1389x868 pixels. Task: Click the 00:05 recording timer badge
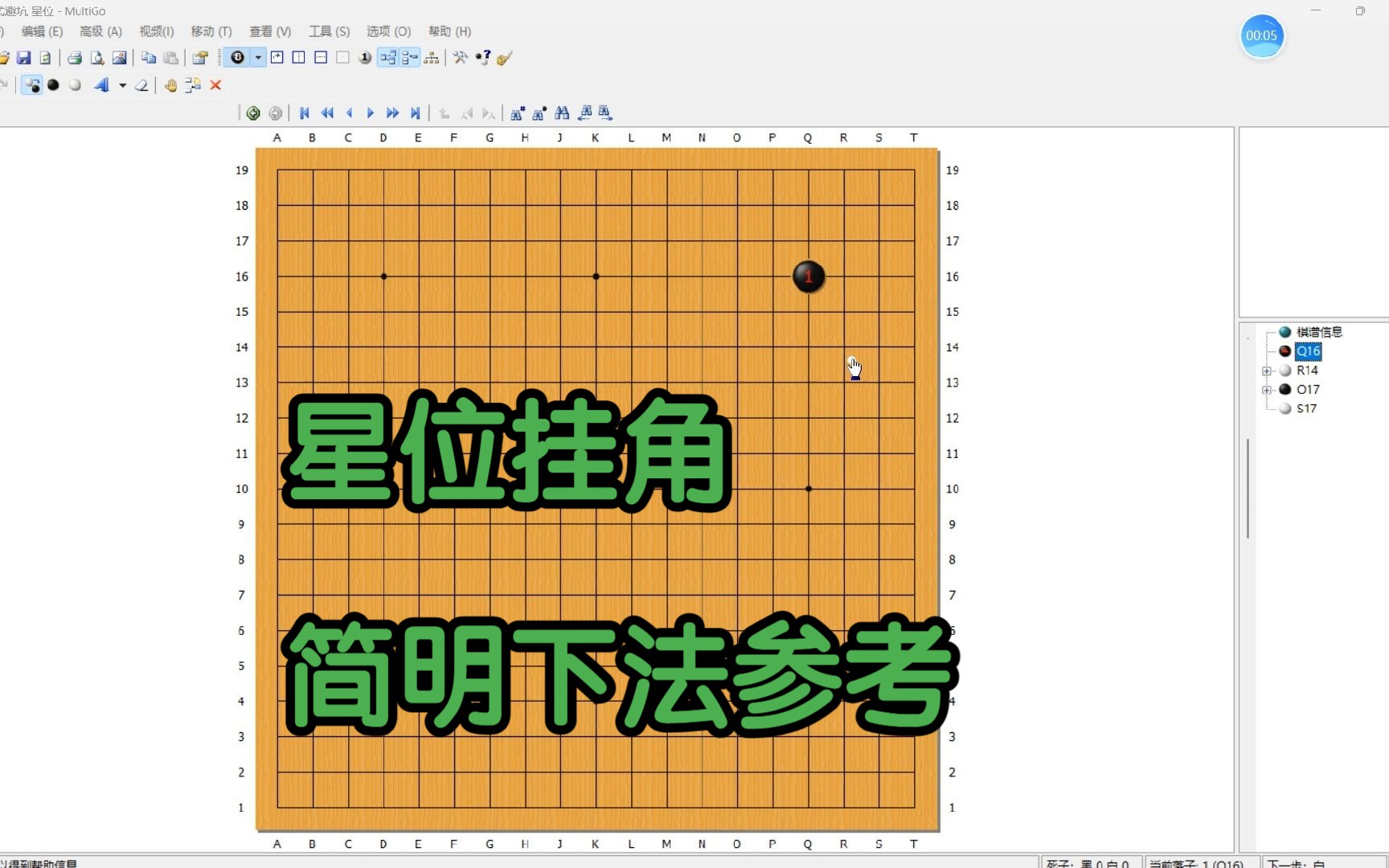(1261, 36)
